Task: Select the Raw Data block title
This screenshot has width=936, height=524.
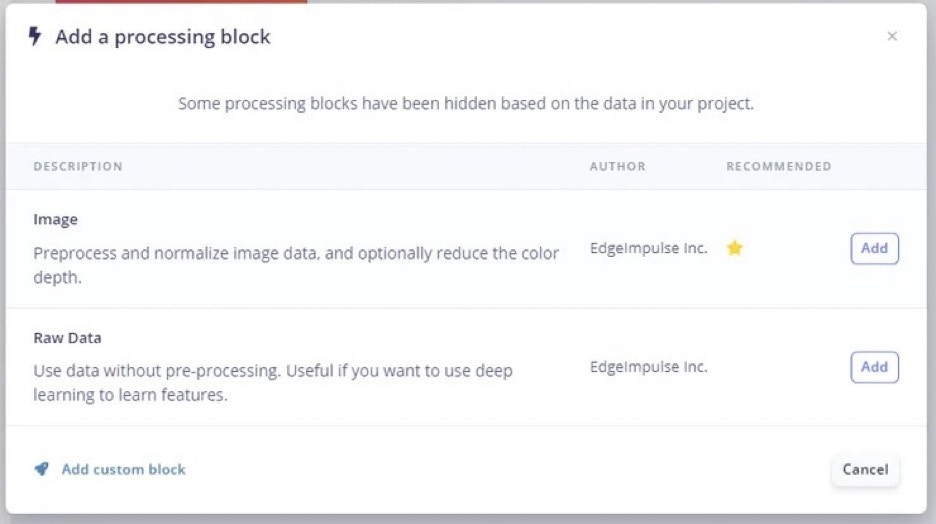Action: point(67,338)
